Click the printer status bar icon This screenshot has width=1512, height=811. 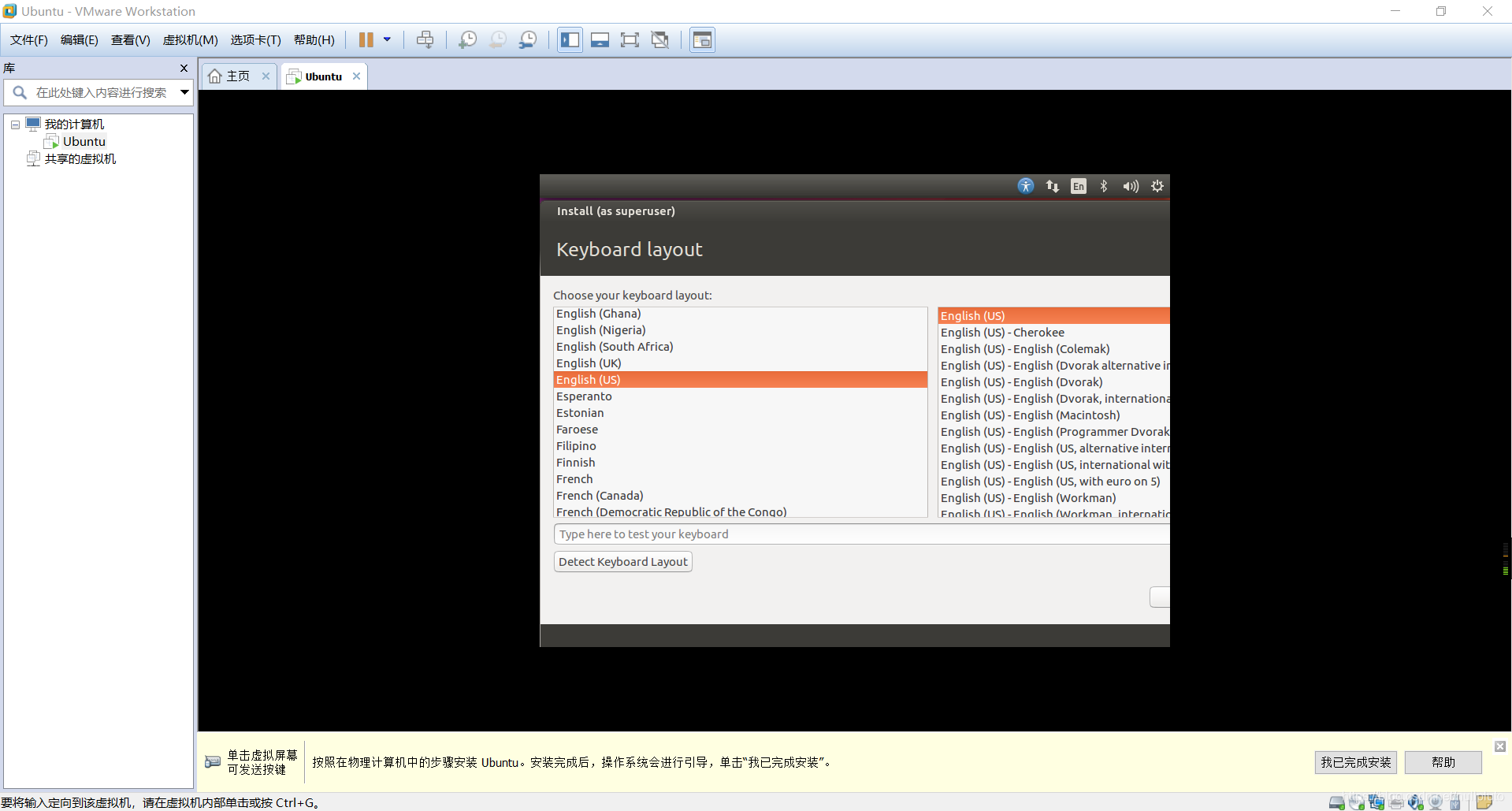[1396, 802]
